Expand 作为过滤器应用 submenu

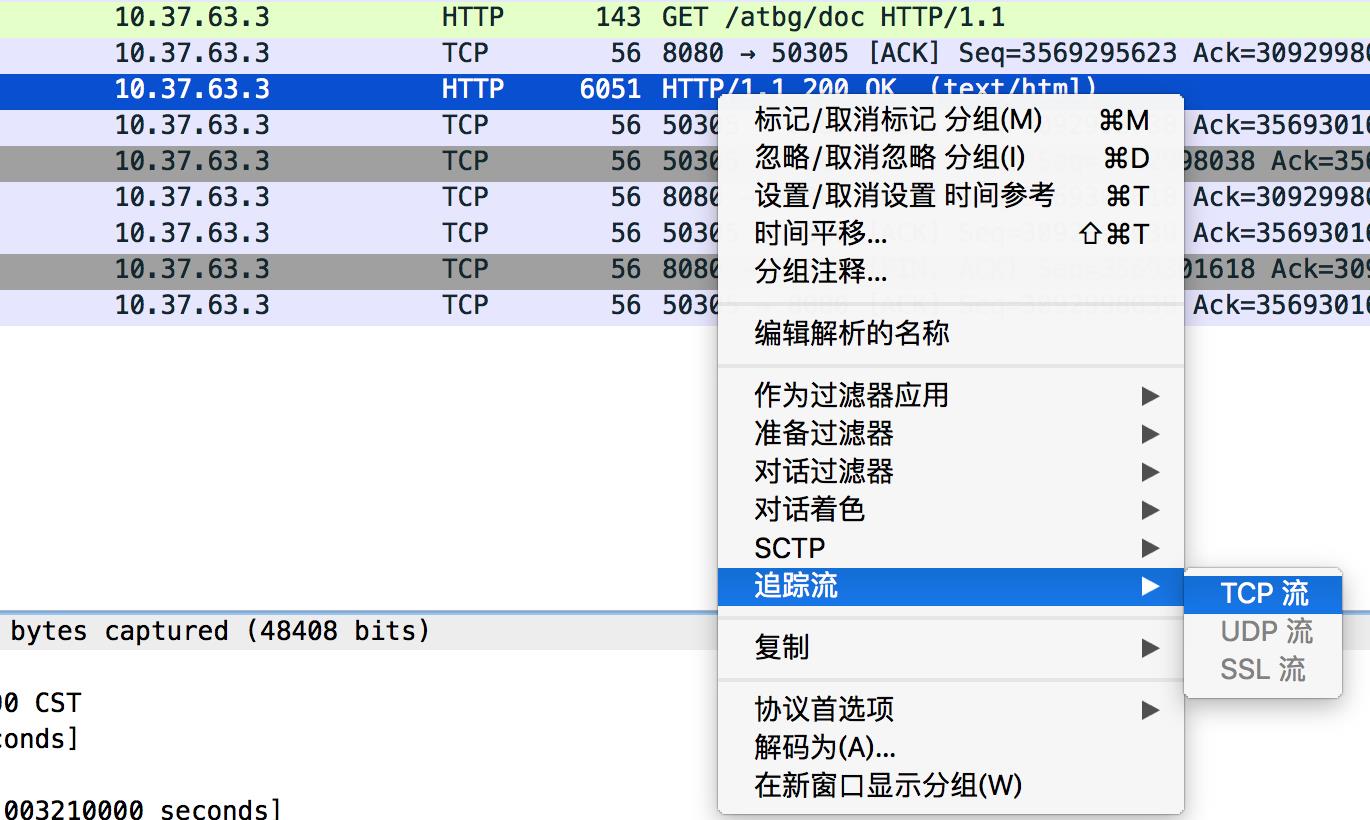(x=950, y=396)
